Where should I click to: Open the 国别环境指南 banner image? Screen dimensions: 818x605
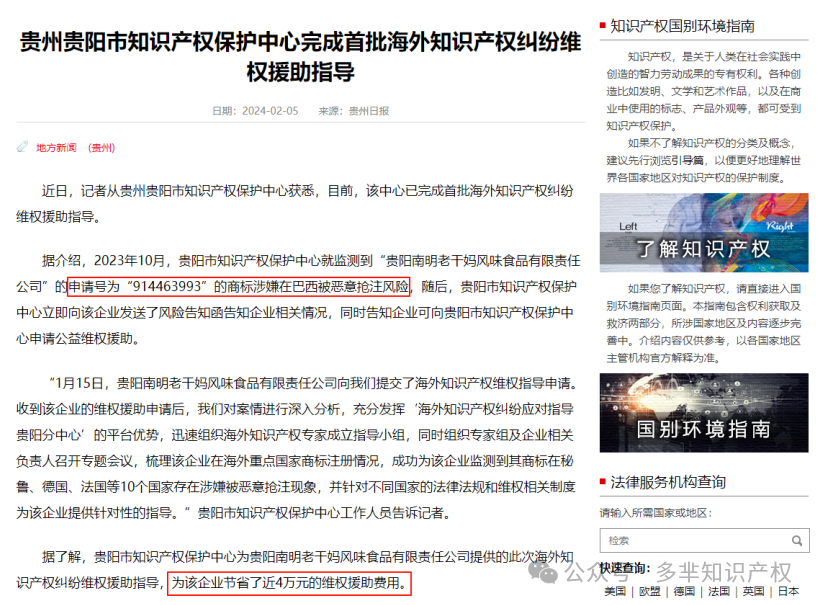(704, 413)
